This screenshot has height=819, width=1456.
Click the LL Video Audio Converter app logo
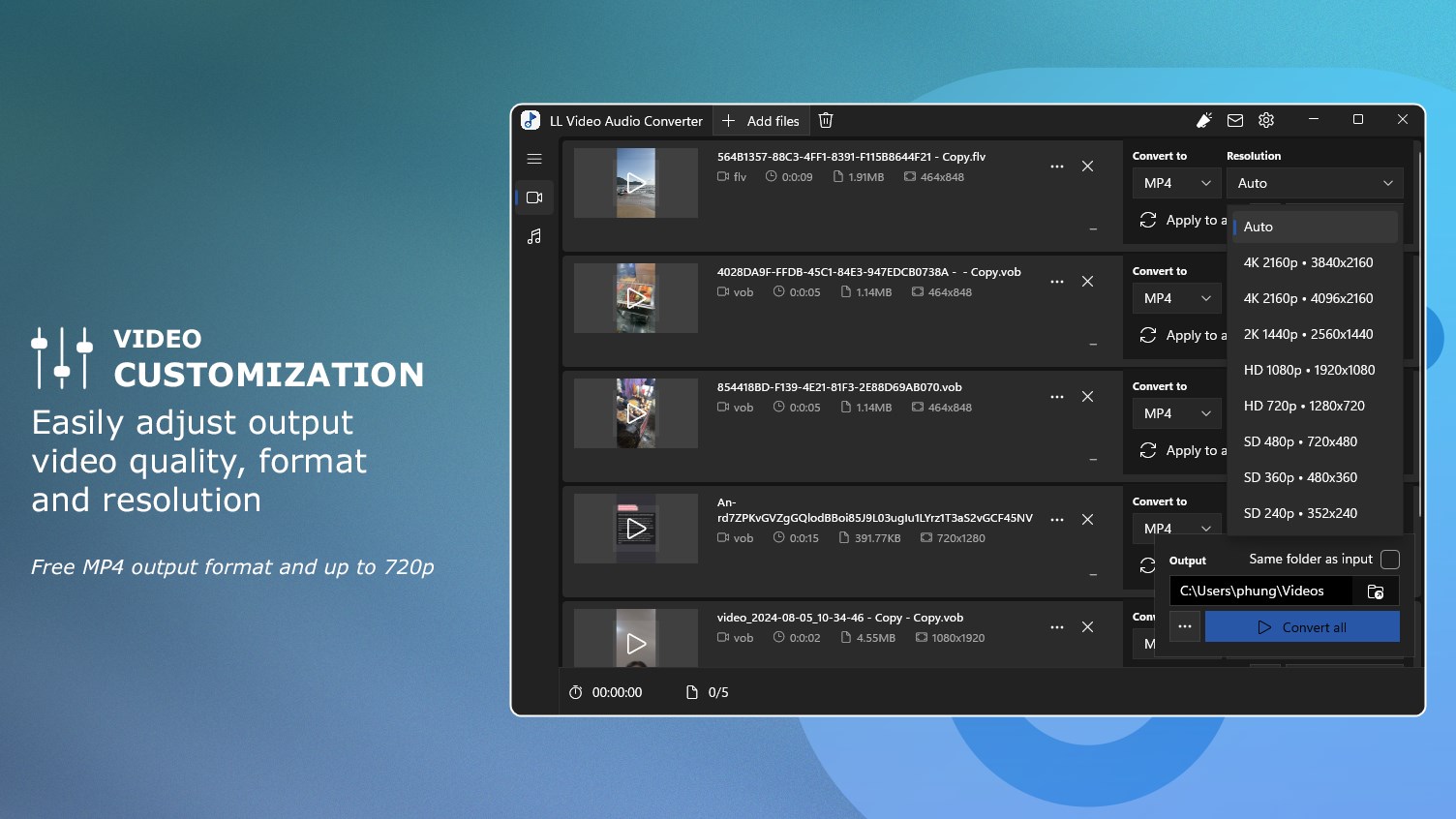531,120
